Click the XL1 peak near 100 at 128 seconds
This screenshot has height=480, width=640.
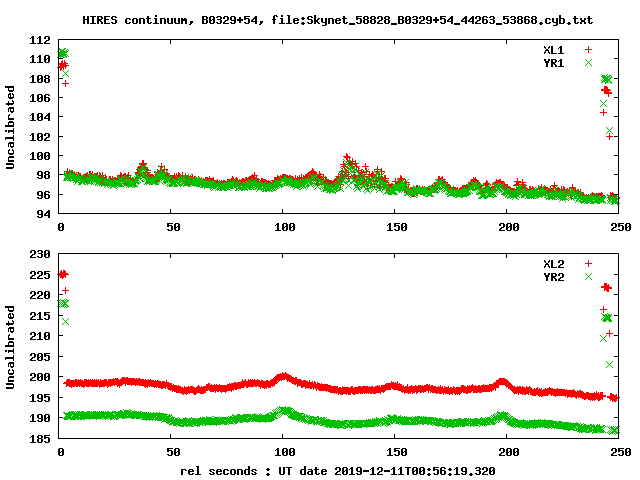tap(347, 157)
